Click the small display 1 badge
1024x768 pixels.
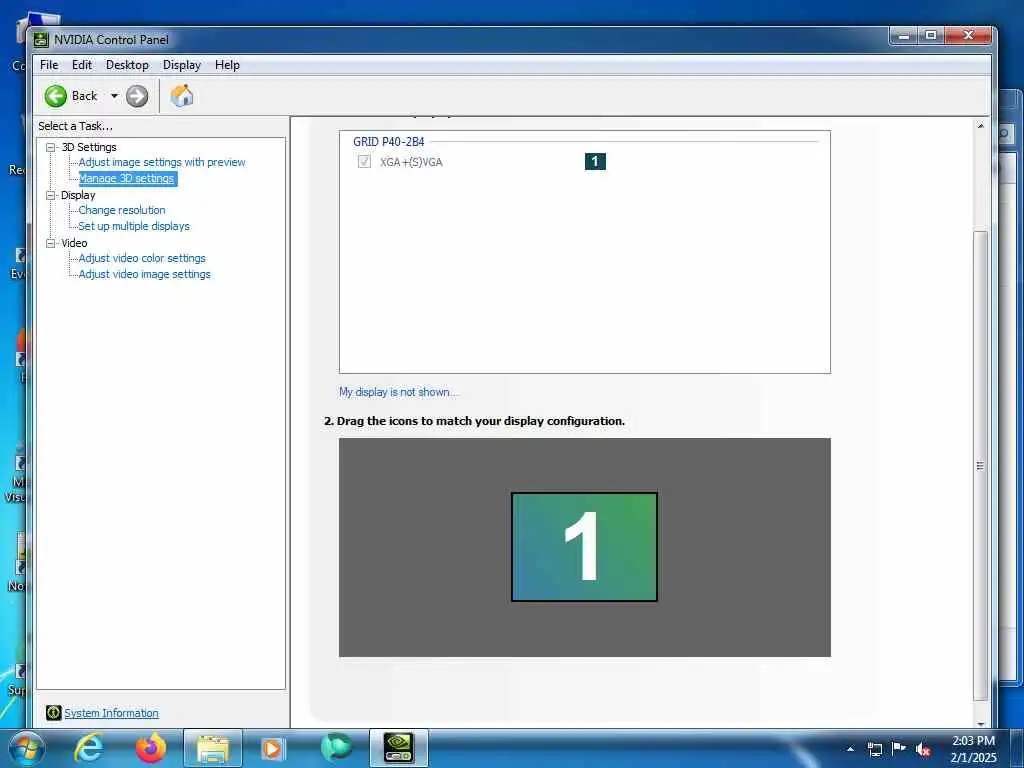point(595,161)
